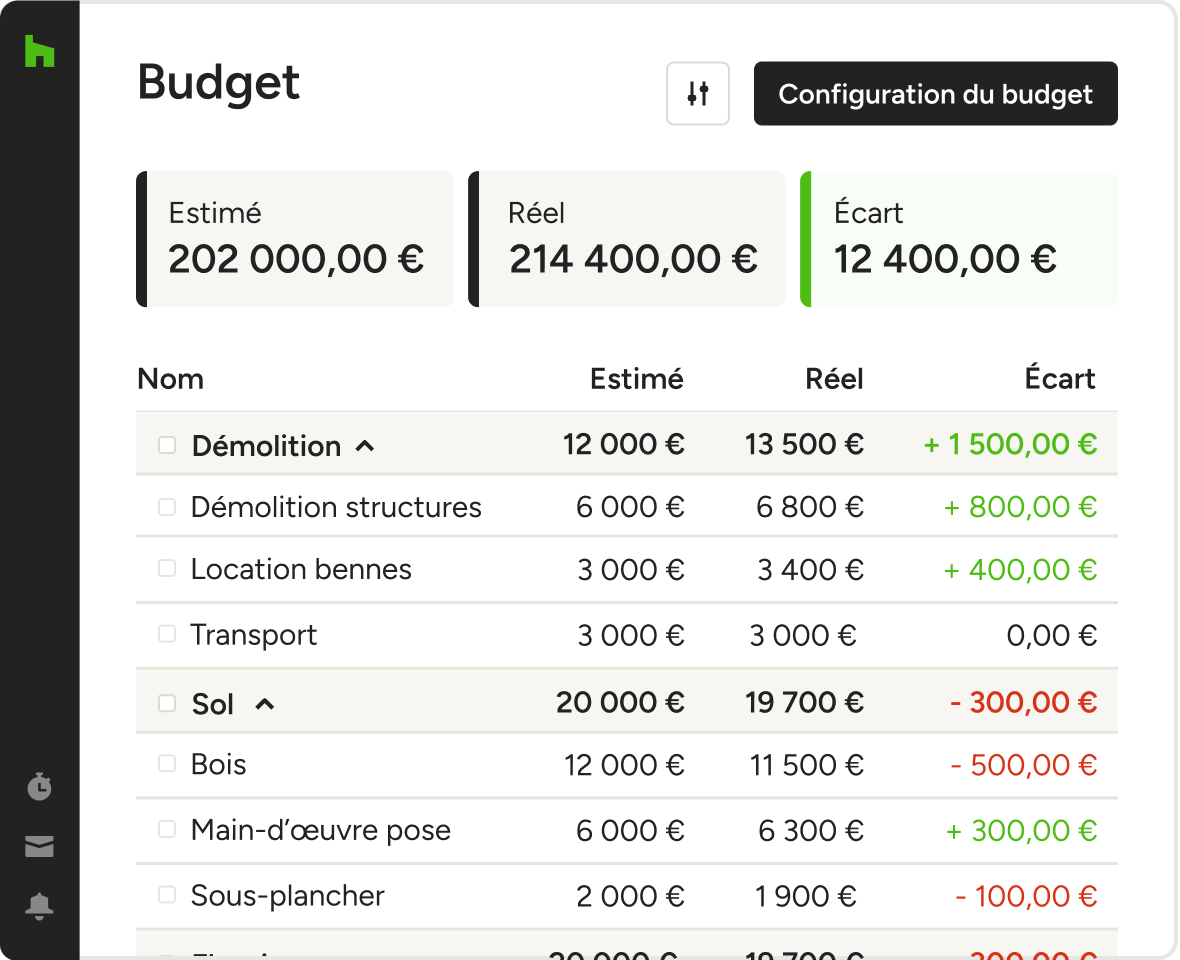1180x960 pixels.
Task: Check the Sous-plancher row checkbox
Action: click(167, 894)
